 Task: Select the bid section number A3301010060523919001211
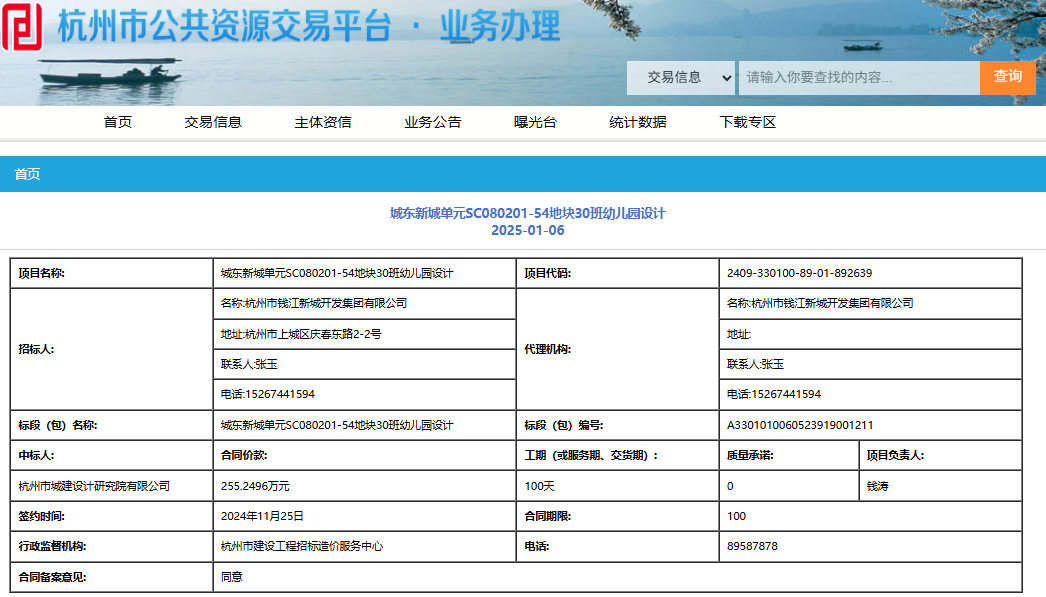point(800,425)
